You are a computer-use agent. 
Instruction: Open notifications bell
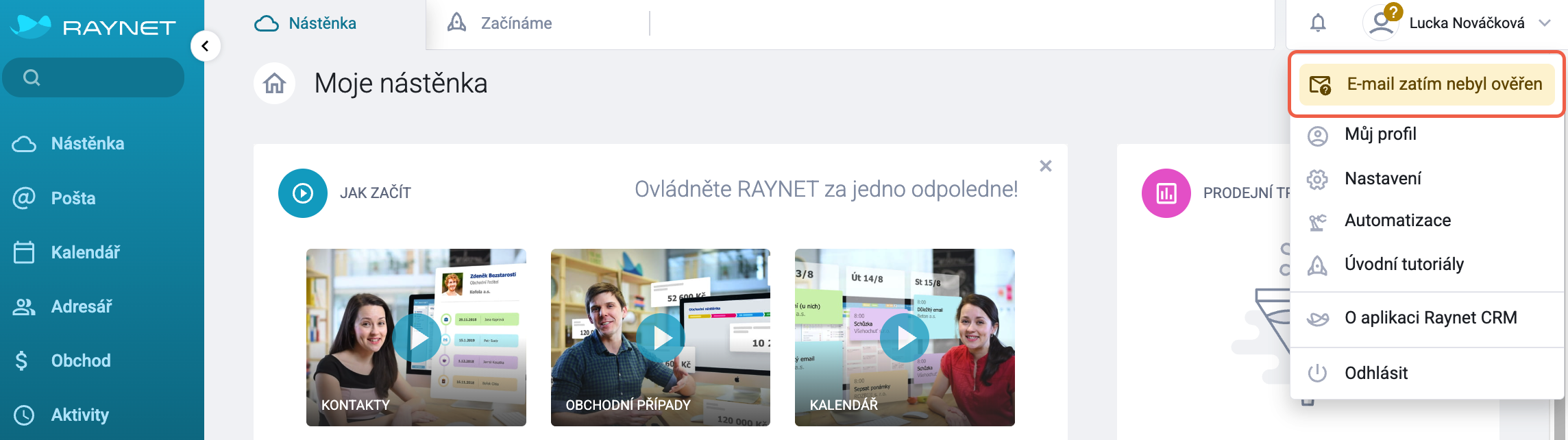(x=1318, y=23)
